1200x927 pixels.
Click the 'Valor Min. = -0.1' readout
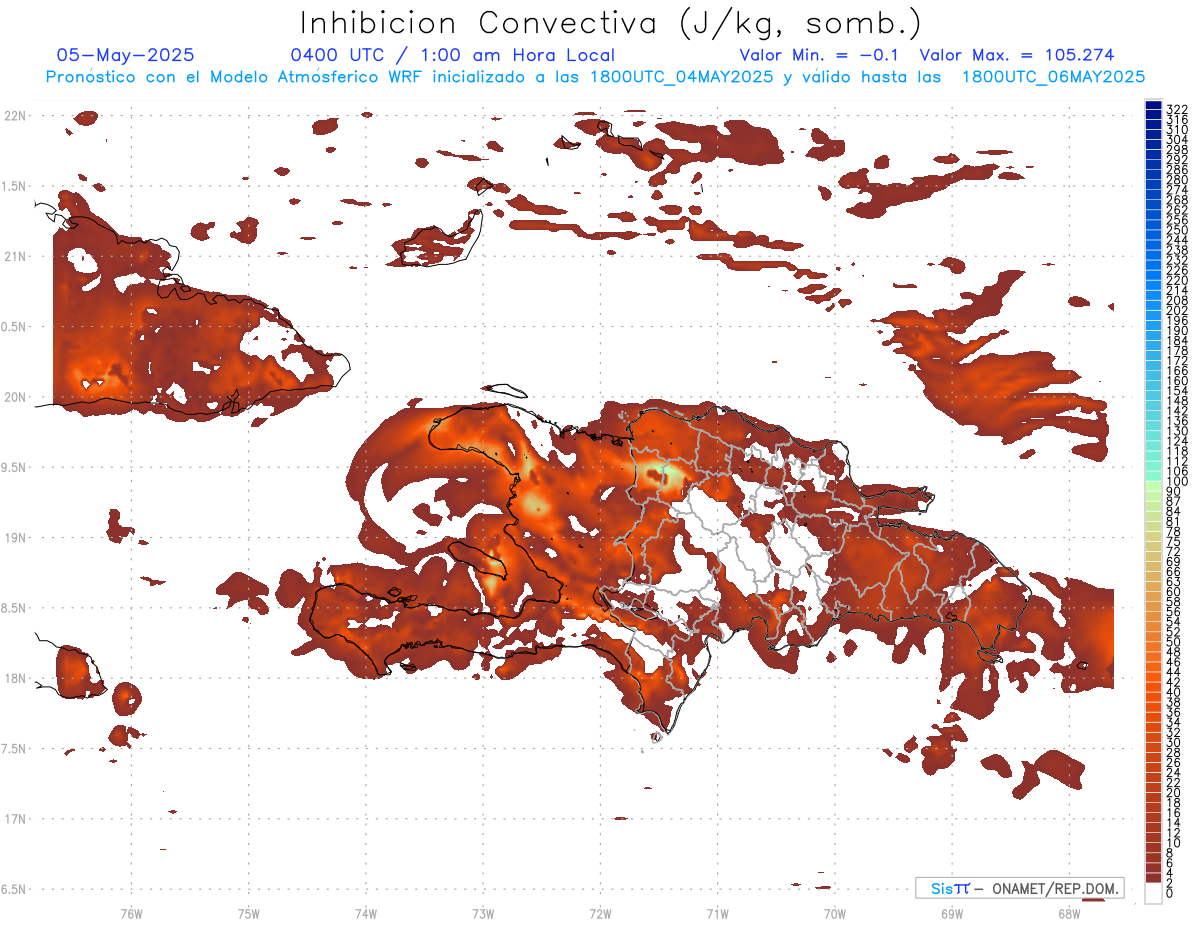click(x=820, y=55)
